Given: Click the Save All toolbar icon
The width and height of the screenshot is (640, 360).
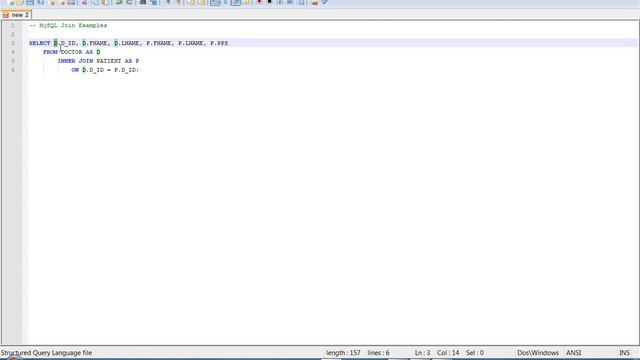Looking at the screenshot, I should tap(41, 2).
